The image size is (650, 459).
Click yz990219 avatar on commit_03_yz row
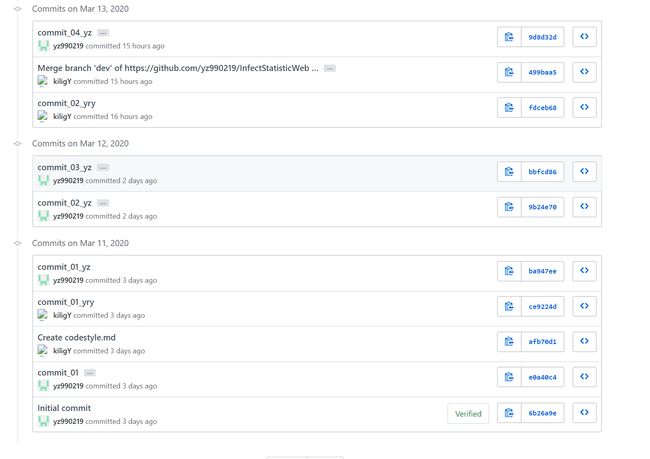click(x=43, y=181)
